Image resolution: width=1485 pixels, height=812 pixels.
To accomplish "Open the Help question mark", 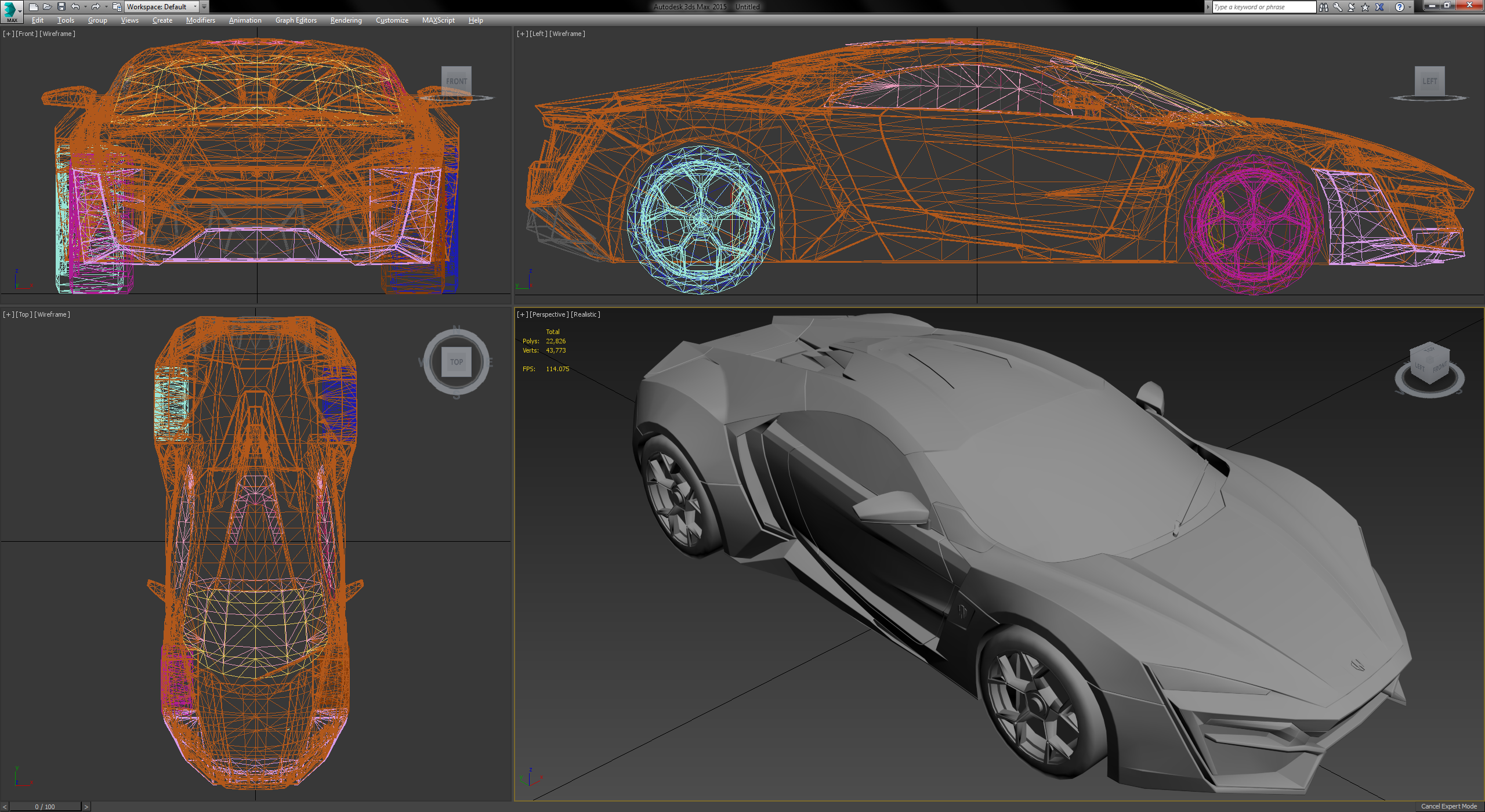I will pyautogui.click(x=1400, y=7).
